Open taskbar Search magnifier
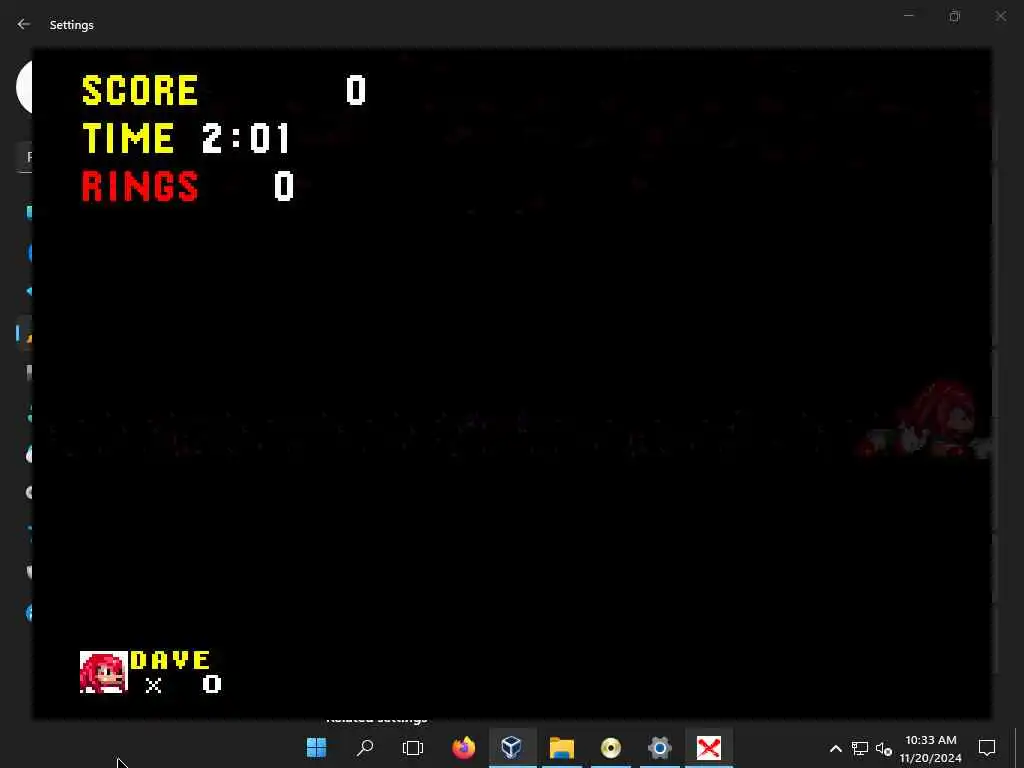 click(364, 747)
